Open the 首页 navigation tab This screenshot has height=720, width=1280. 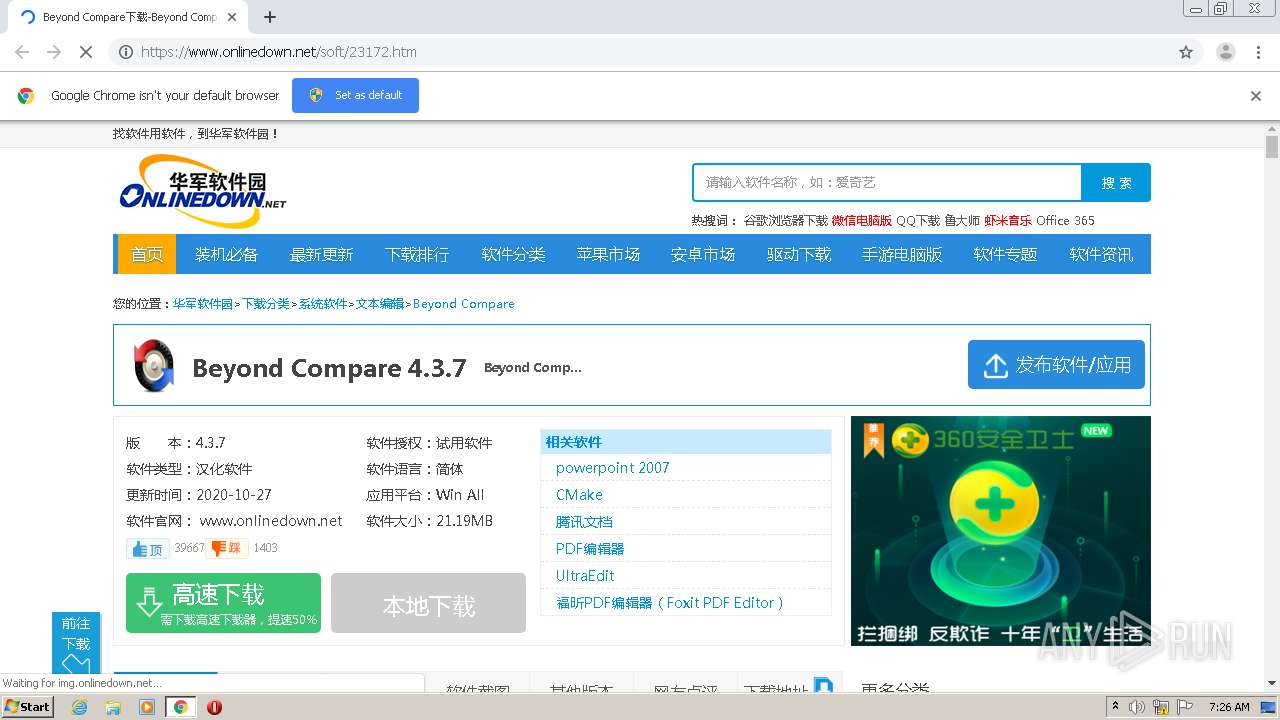[147, 254]
